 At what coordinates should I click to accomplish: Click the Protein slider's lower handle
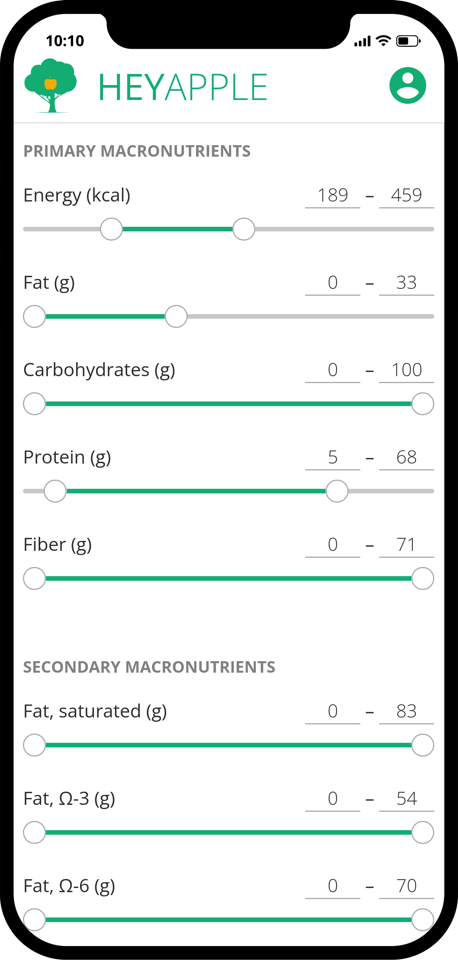pos(55,491)
